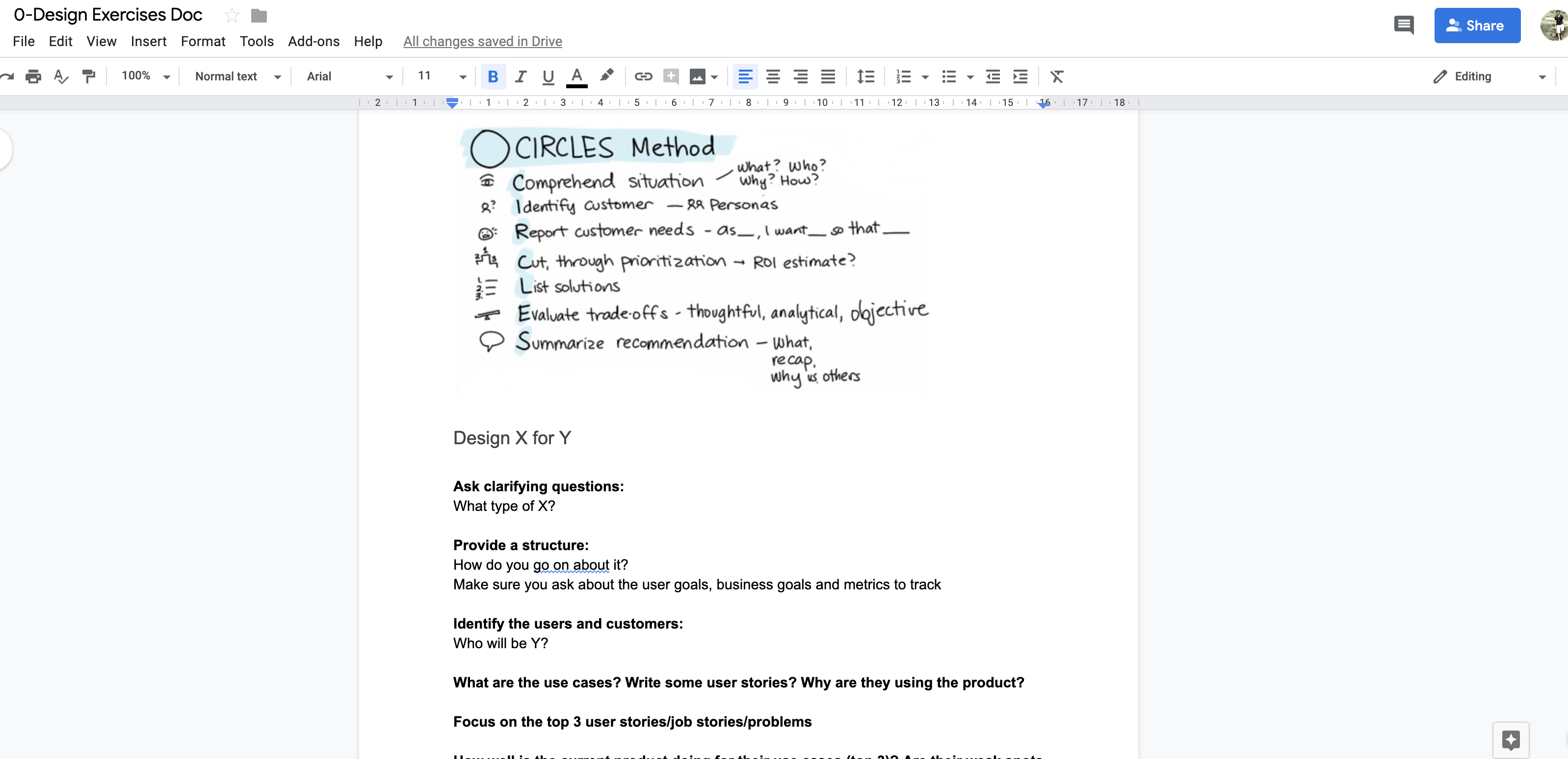Open the Arial font dropdown
This screenshot has height=759, width=1568.
(350, 76)
